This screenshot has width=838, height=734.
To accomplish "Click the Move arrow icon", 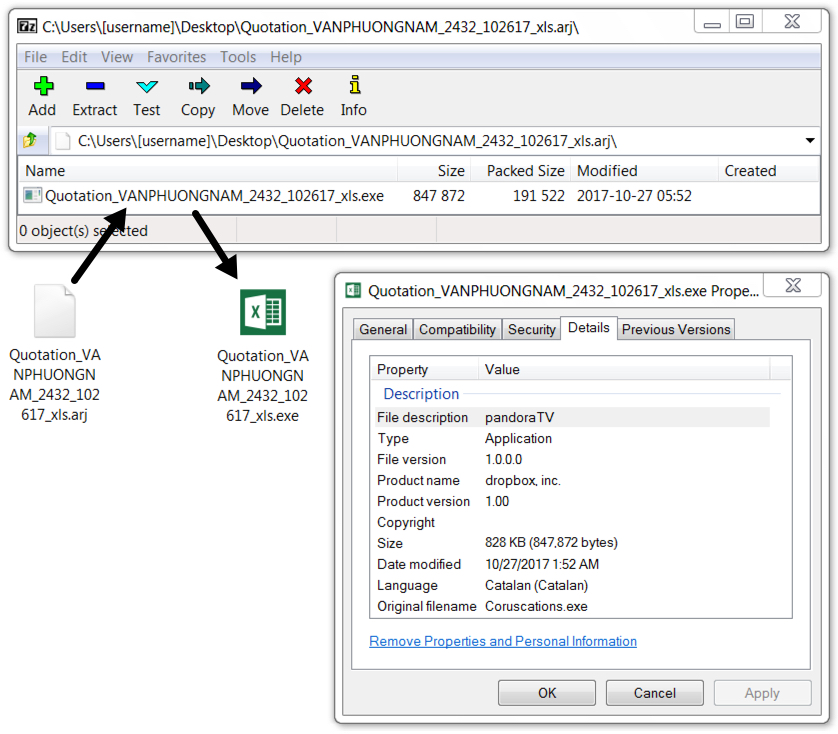I will (251, 86).
